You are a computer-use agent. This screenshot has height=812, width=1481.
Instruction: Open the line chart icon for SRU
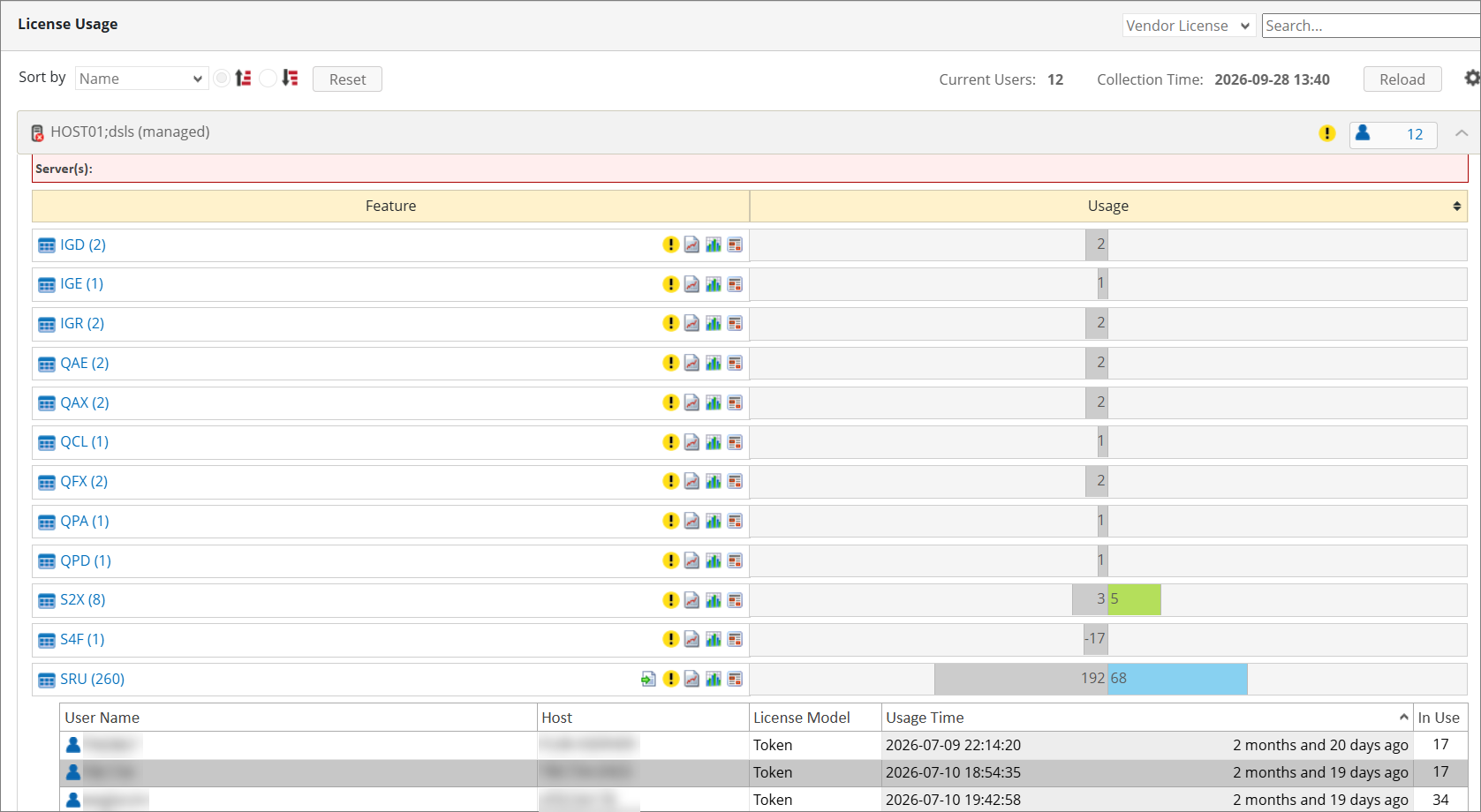692,679
